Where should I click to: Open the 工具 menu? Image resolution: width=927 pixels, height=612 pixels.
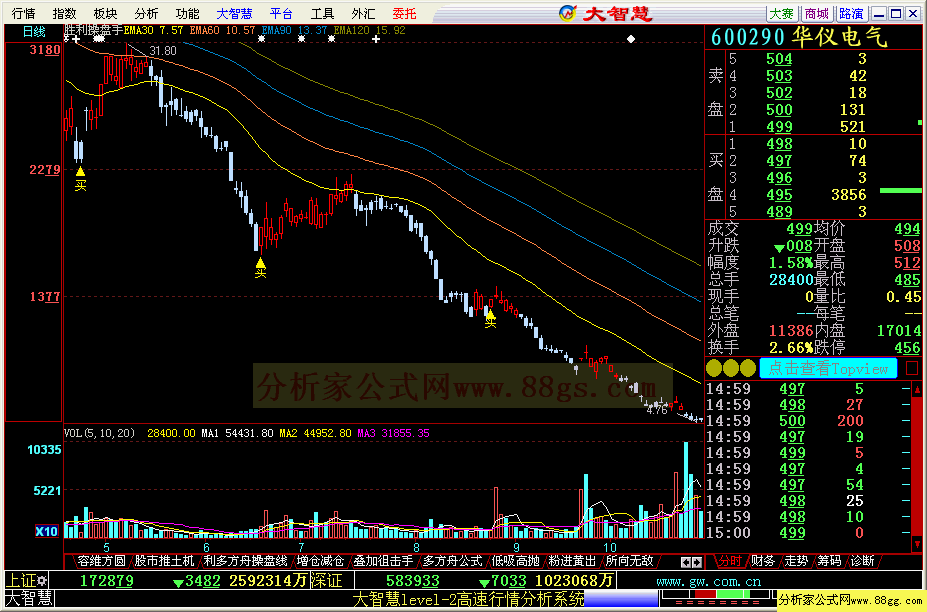click(x=322, y=13)
